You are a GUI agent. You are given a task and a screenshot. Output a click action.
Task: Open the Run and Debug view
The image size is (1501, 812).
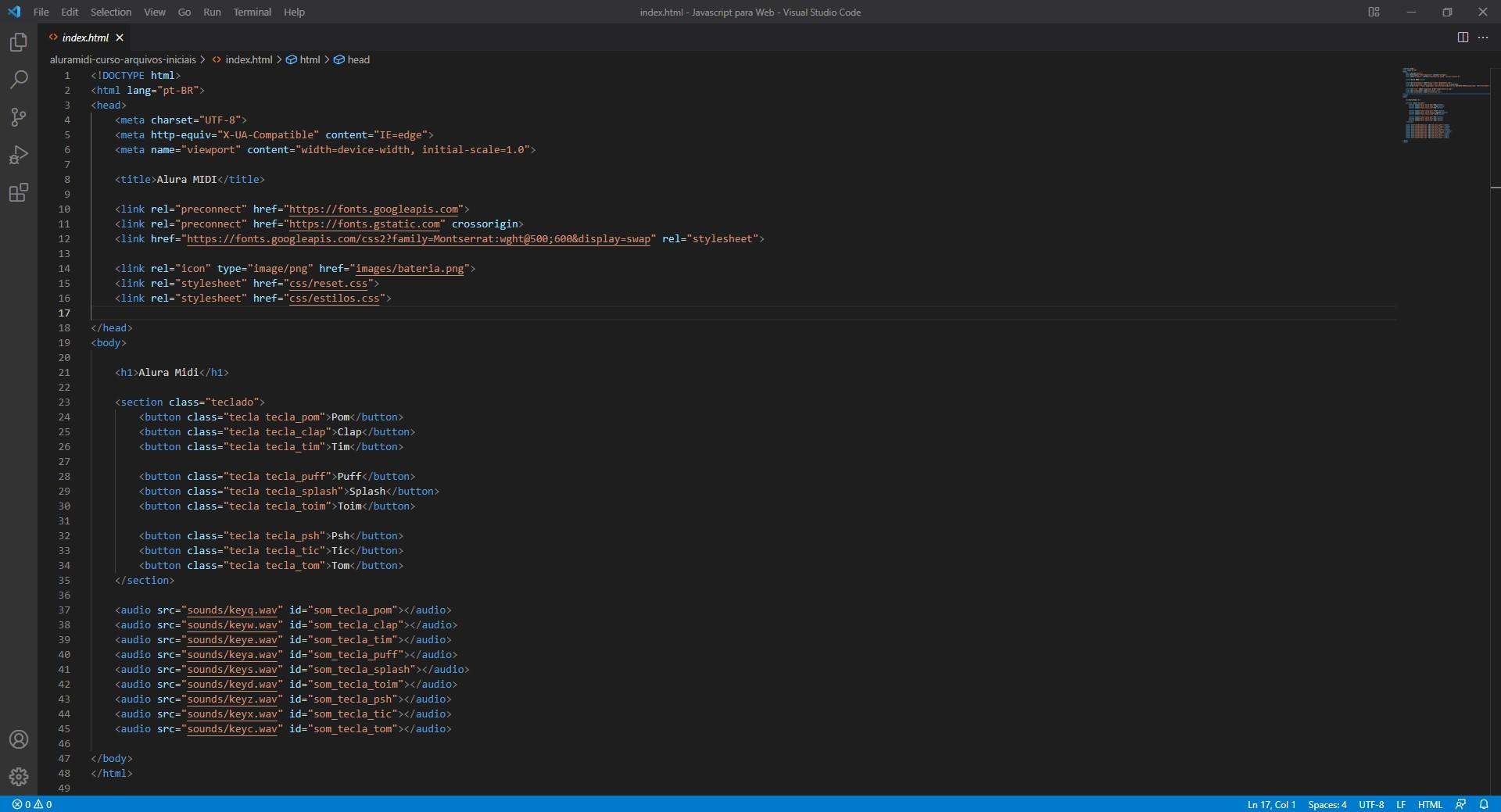(x=19, y=155)
